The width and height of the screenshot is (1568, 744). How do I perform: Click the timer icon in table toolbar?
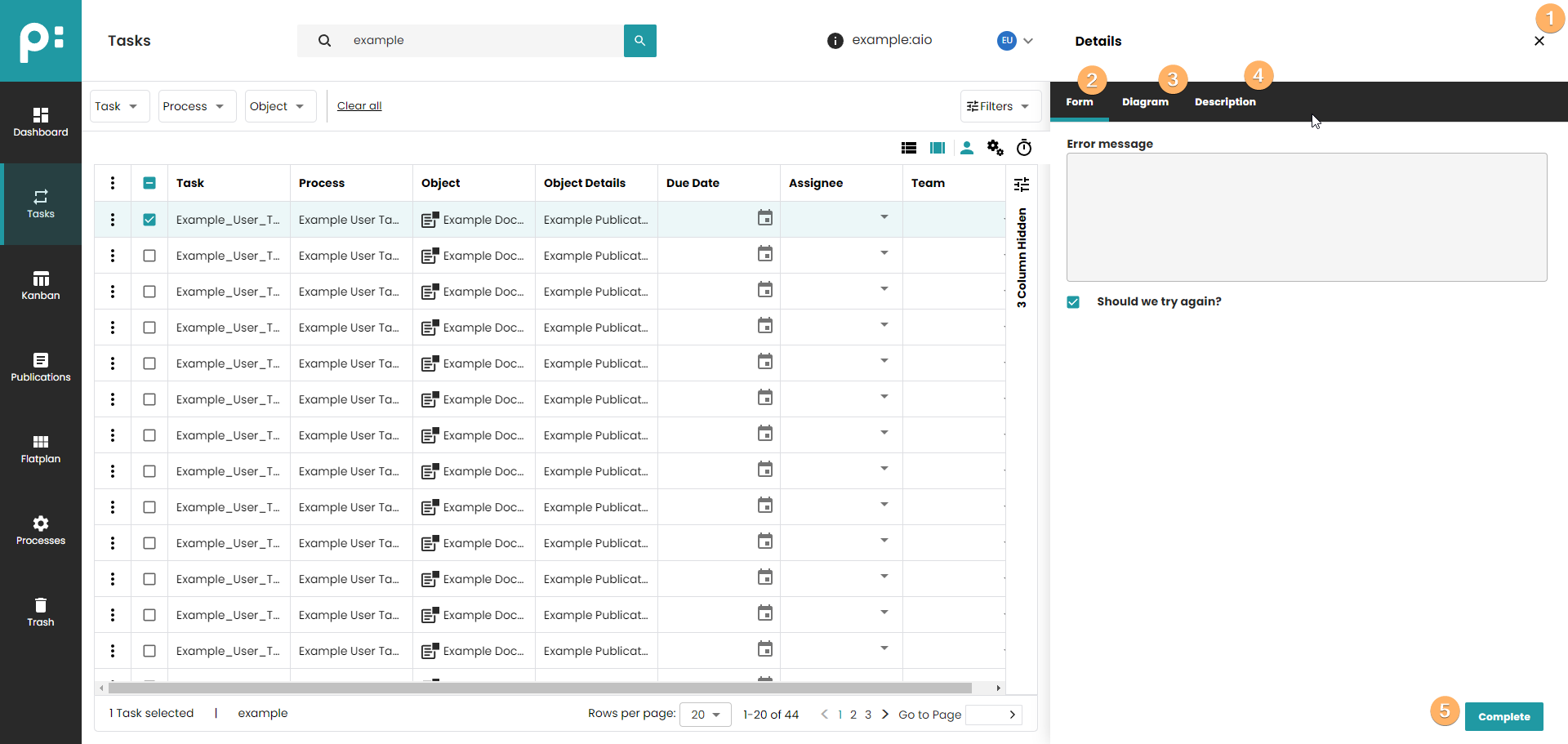pyautogui.click(x=1023, y=148)
